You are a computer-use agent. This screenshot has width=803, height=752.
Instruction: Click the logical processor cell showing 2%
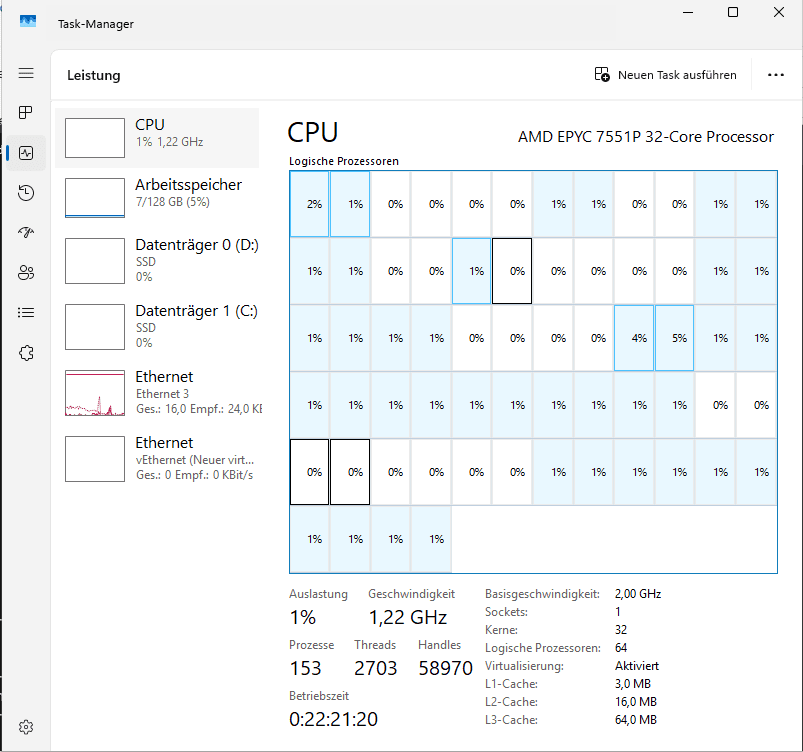coord(309,204)
